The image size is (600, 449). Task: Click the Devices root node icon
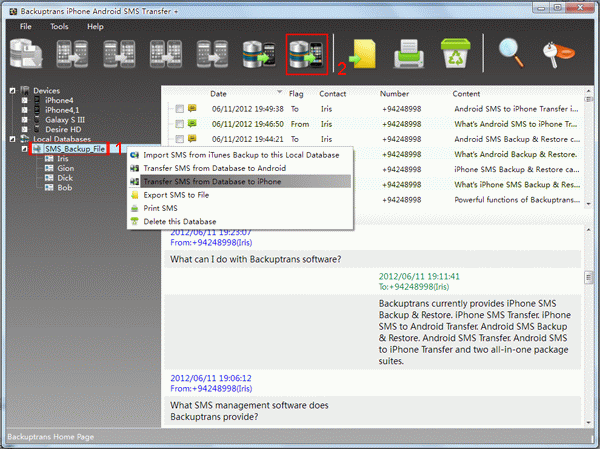(x=25, y=90)
